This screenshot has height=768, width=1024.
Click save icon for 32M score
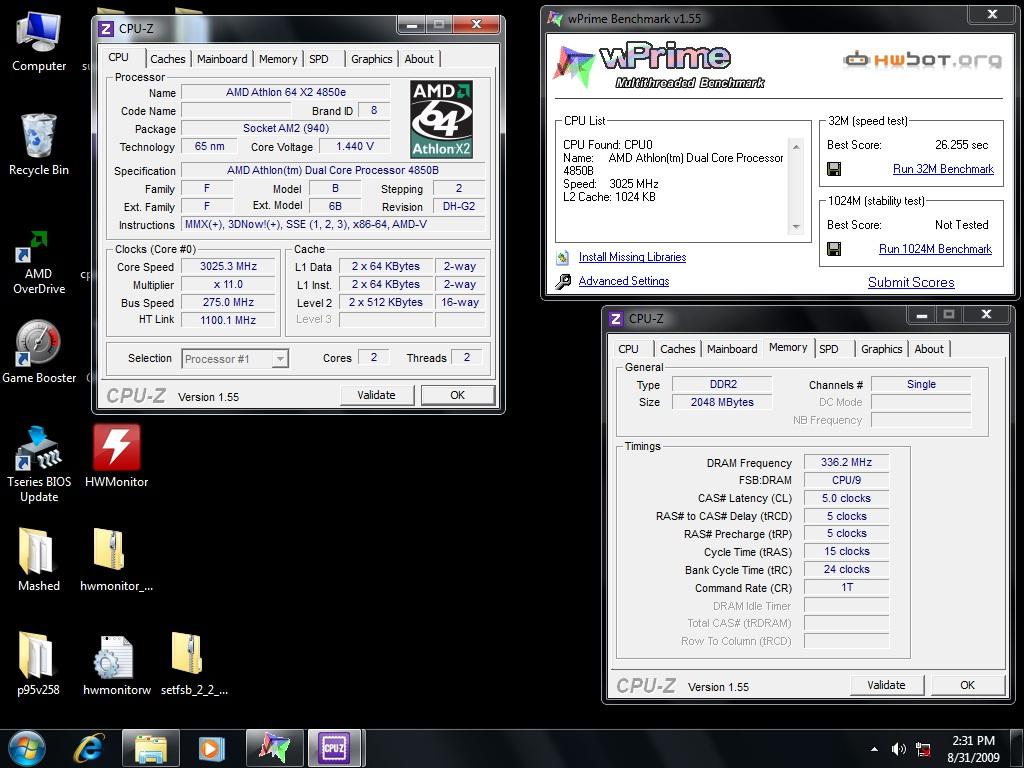[x=834, y=169]
